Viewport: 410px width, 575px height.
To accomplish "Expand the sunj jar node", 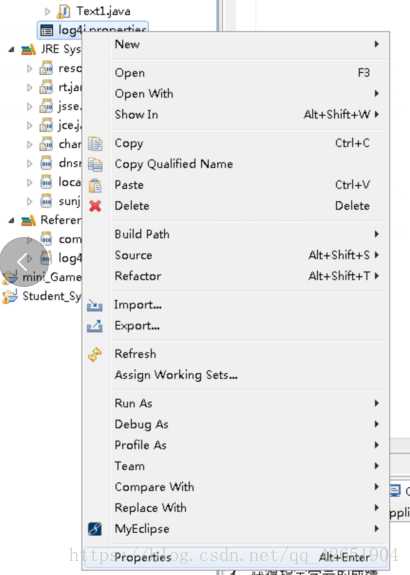I will (x=29, y=201).
